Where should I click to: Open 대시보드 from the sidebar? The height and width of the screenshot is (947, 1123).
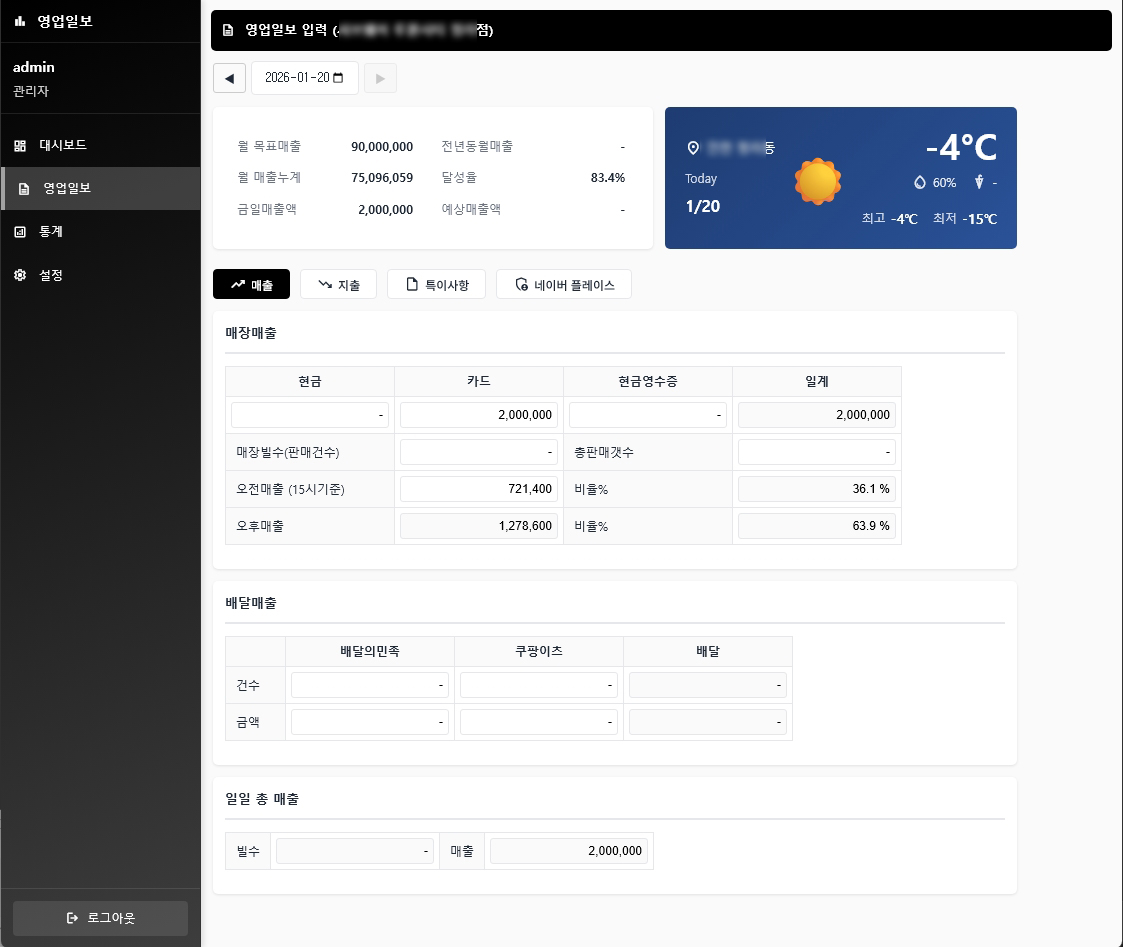[62, 145]
